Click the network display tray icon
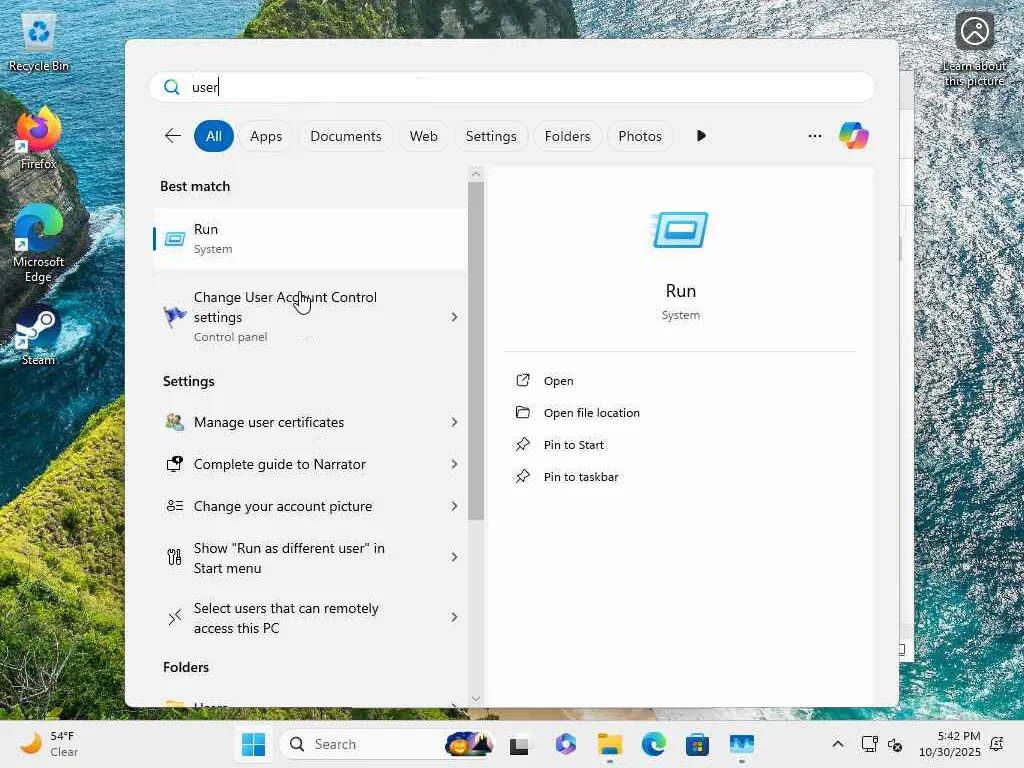 pyautogui.click(x=869, y=744)
